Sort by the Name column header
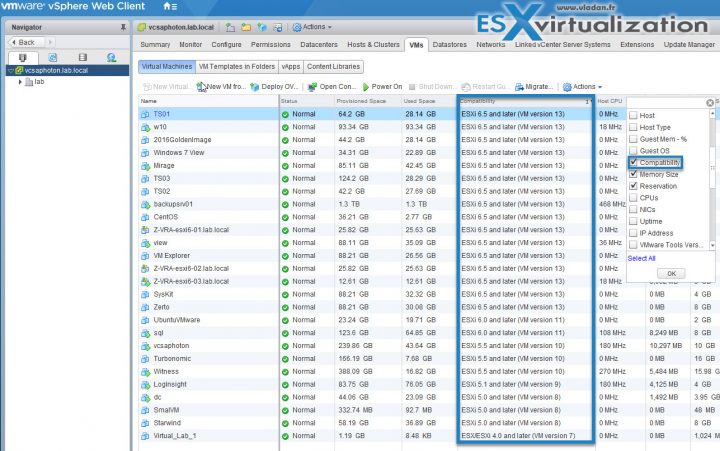 [208, 101]
